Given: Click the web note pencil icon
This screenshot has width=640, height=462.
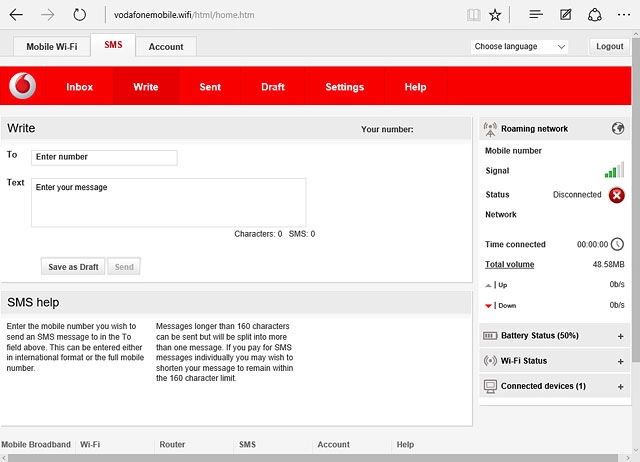Looking at the screenshot, I should tap(566, 15).
